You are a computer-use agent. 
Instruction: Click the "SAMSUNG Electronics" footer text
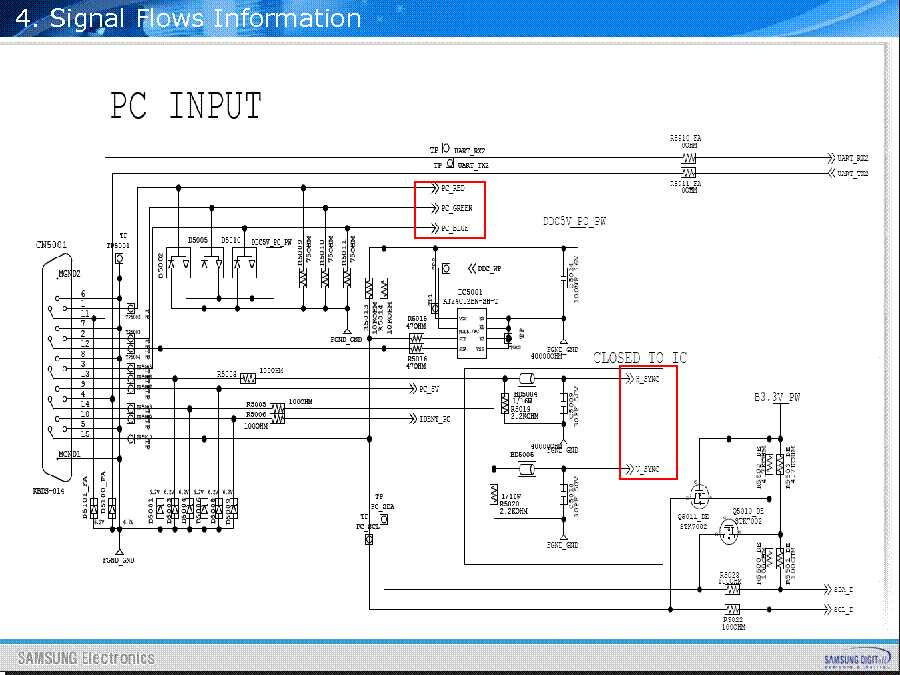pos(86,658)
